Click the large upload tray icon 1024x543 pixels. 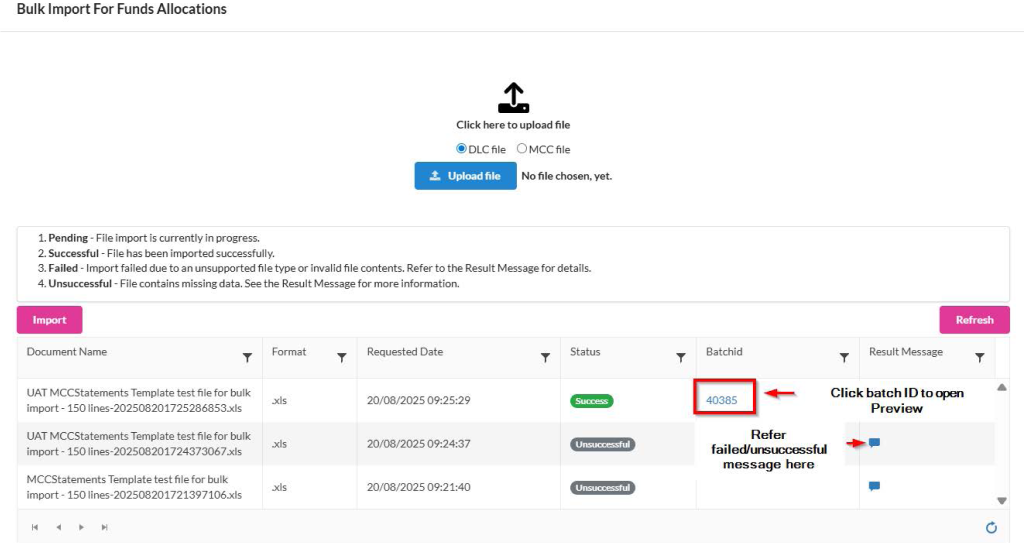(x=513, y=97)
